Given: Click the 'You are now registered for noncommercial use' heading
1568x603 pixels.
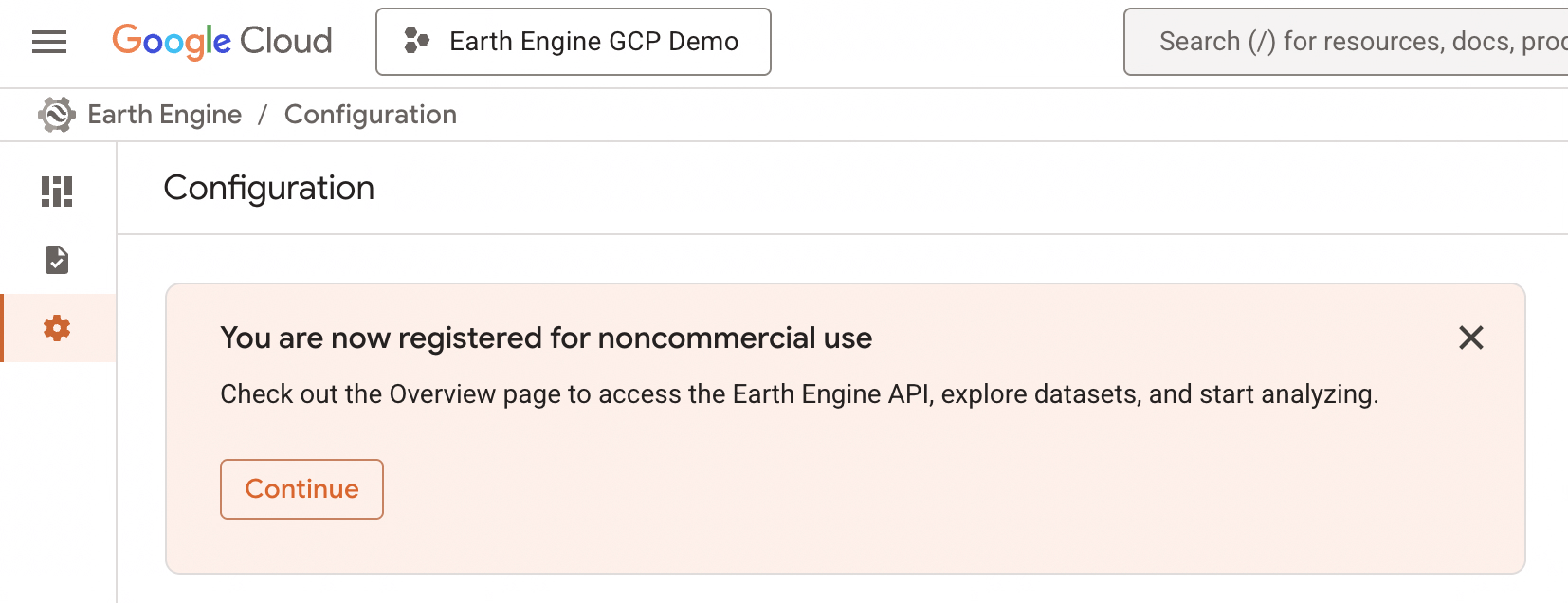Looking at the screenshot, I should click(x=546, y=338).
